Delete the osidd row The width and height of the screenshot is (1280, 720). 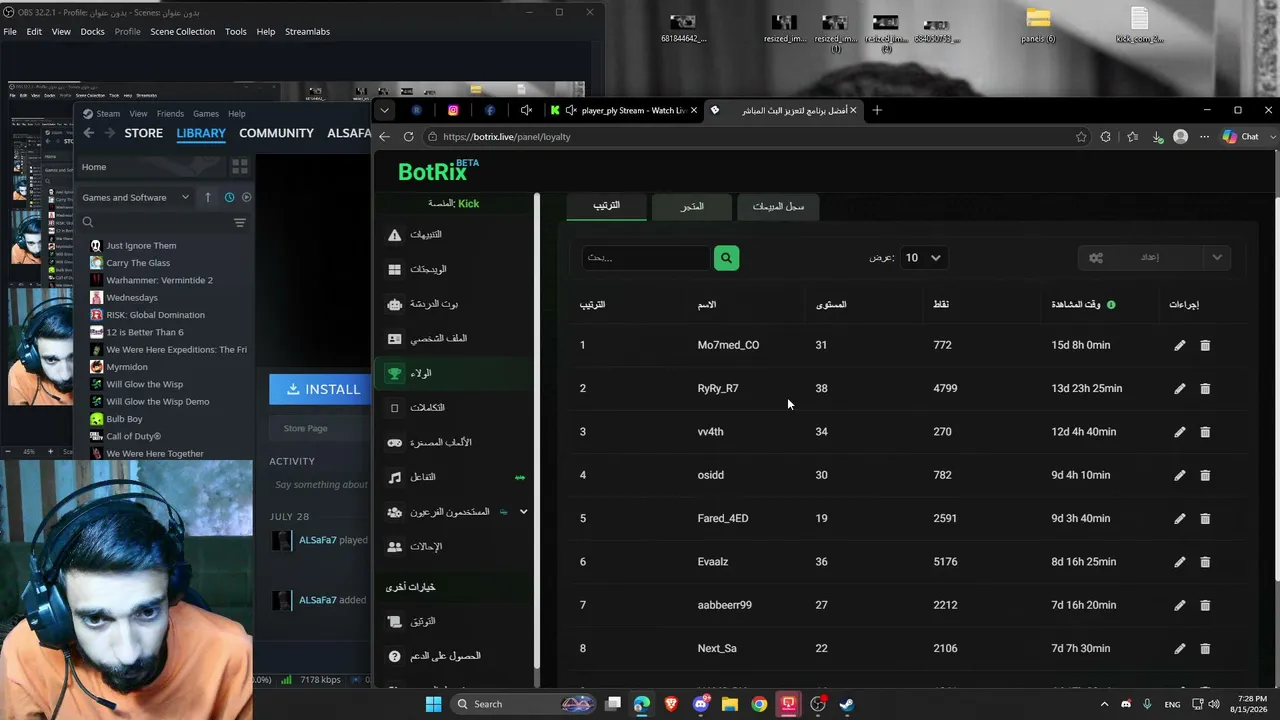click(1205, 475)
